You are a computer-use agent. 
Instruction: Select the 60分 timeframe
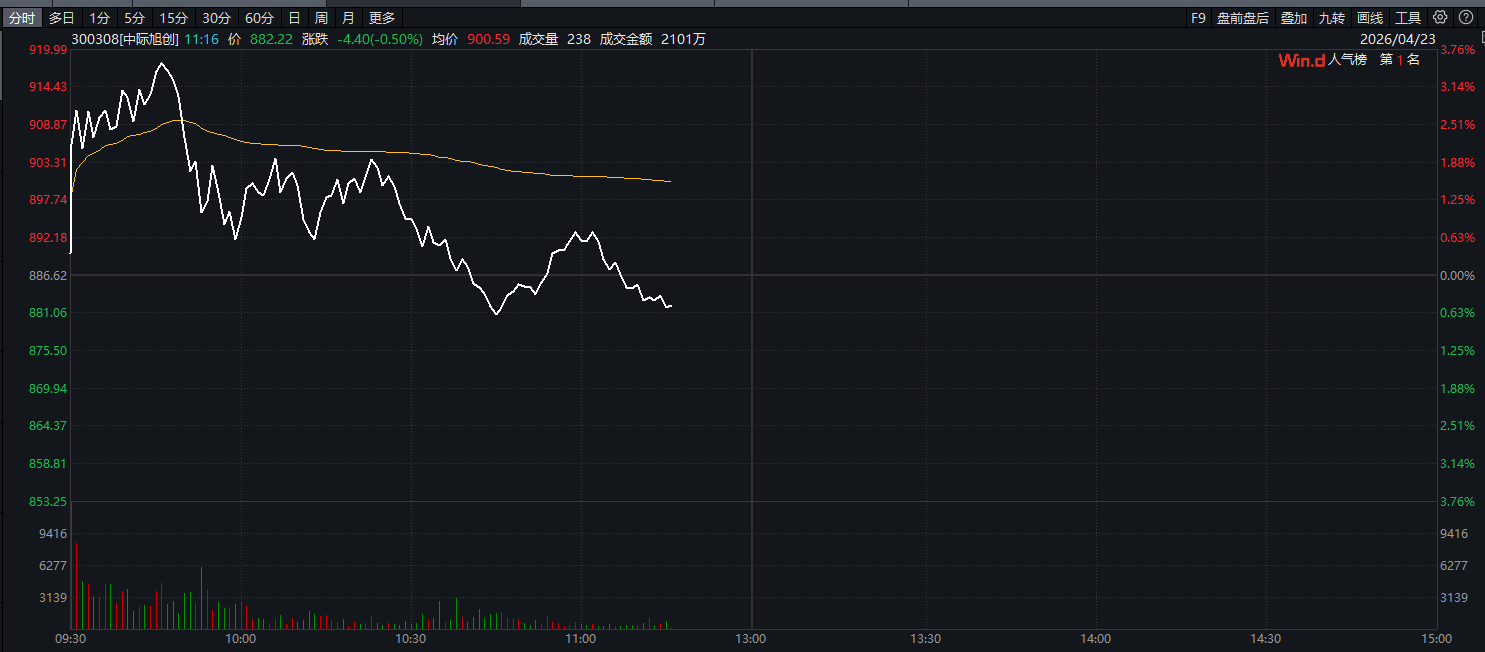(x=259, y=18)
